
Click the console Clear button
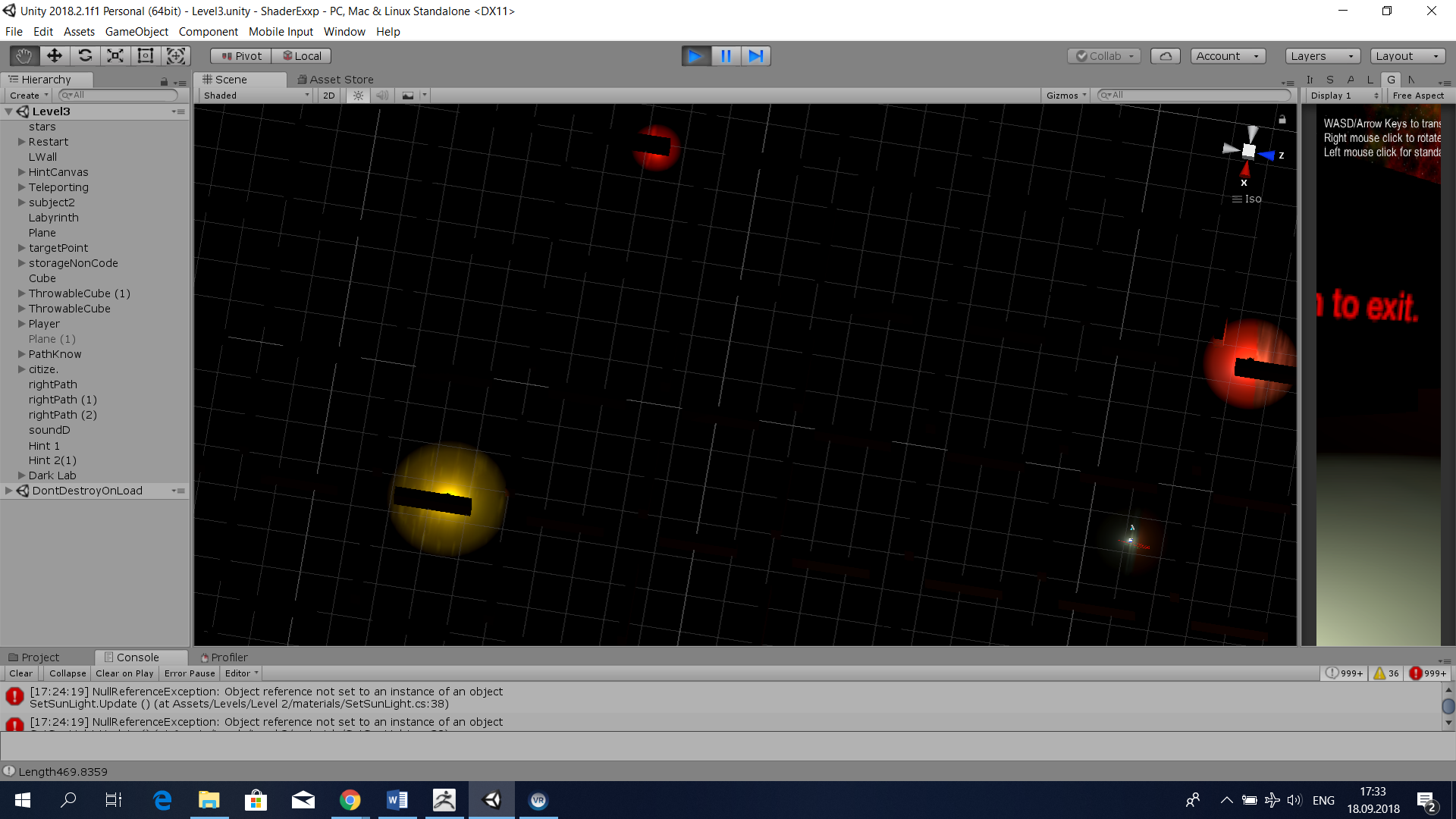(x=21, y=673)
